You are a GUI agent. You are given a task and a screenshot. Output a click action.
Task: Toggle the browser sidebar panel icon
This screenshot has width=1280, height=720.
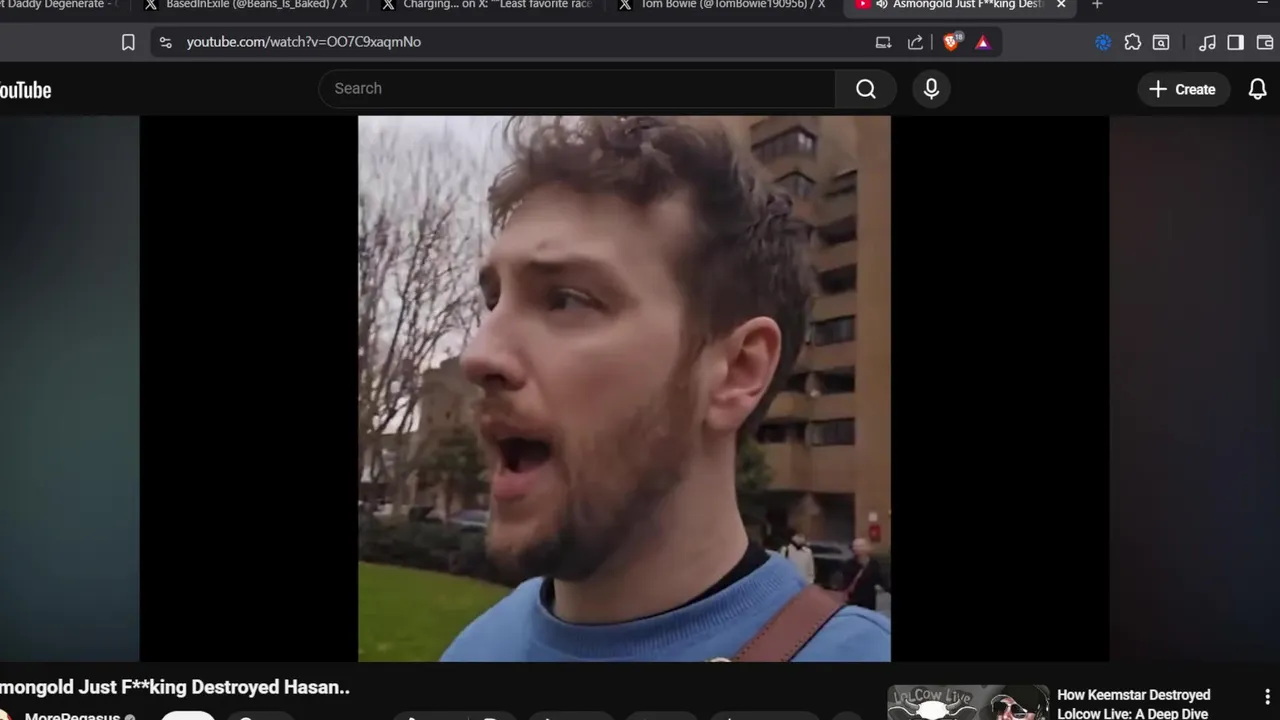click(x=1236, y=42)
